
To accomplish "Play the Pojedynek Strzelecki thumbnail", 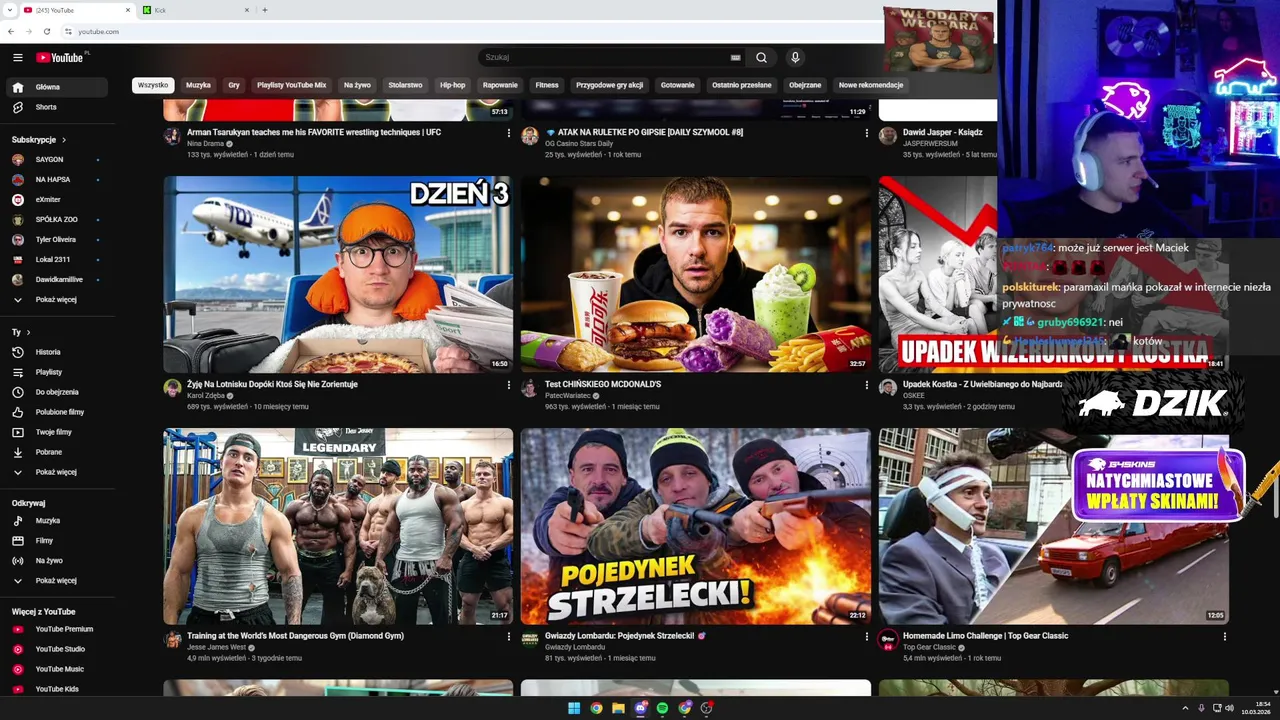I will (696, 527).
